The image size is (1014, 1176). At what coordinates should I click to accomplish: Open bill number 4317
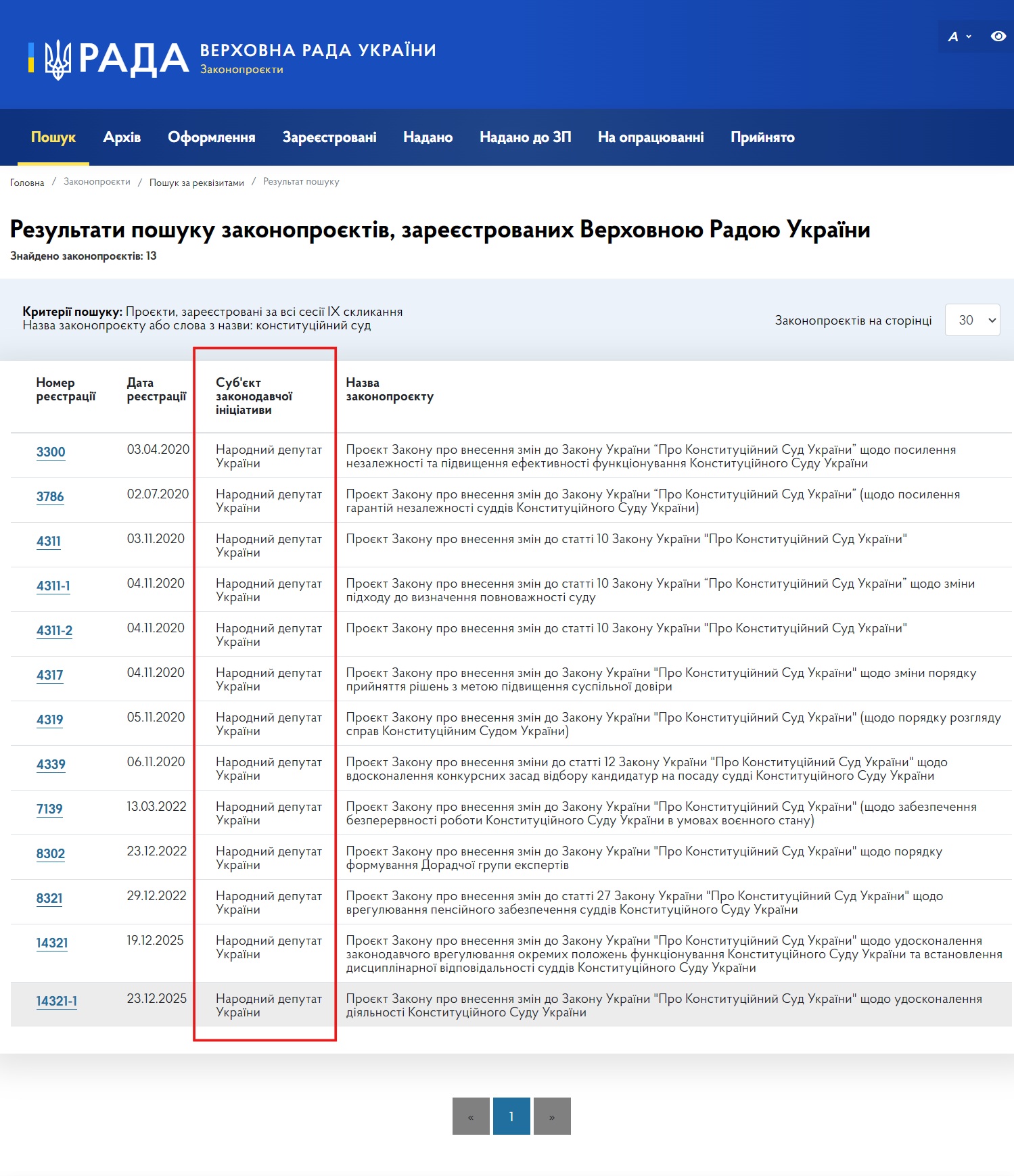click(50, 675)
